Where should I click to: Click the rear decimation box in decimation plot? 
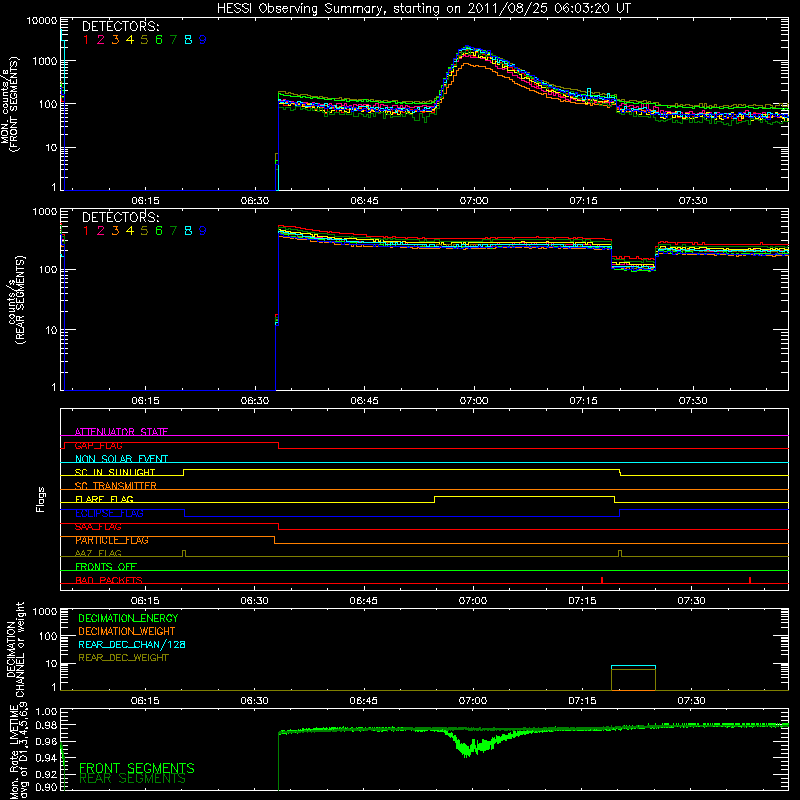click(633, 678)
